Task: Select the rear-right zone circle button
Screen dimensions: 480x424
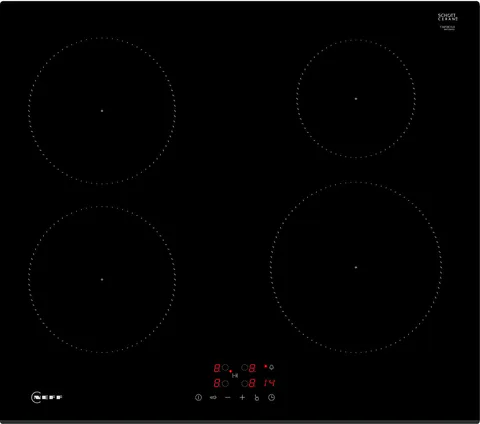Action: click(245, 367)
